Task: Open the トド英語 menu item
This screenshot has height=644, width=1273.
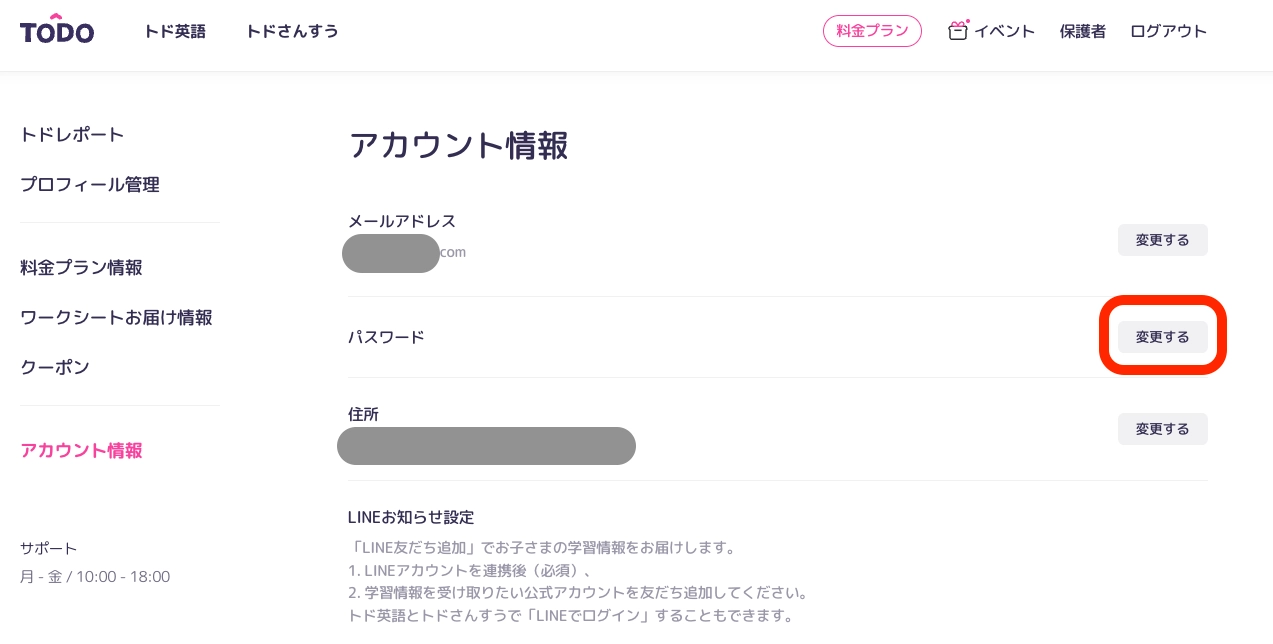Action: (175, 31)
